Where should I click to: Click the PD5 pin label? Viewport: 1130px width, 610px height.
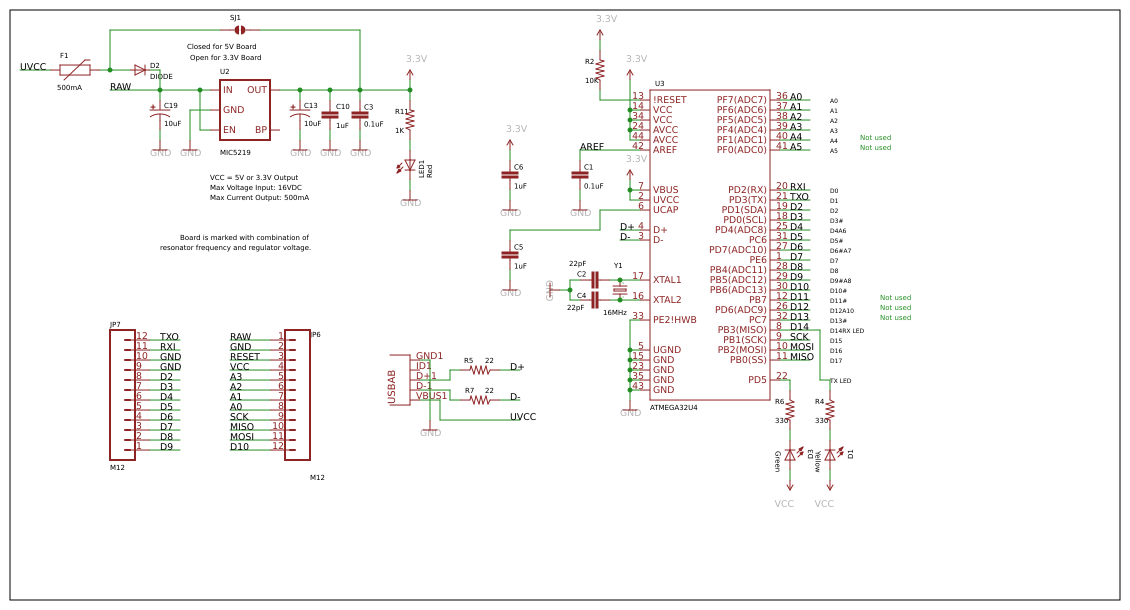pos(757,380)
